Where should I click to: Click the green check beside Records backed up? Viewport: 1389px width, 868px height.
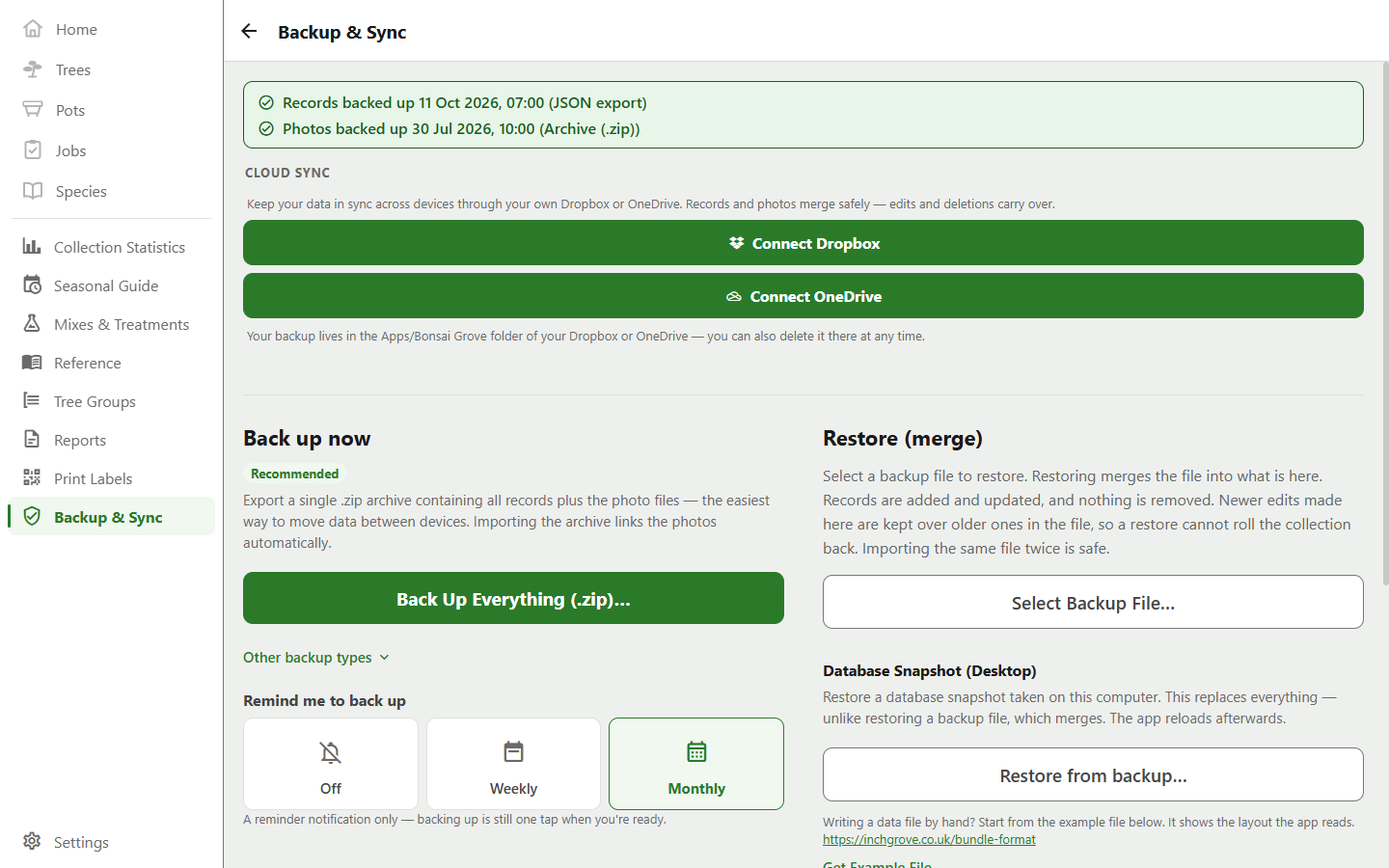(x=266, y=103)
